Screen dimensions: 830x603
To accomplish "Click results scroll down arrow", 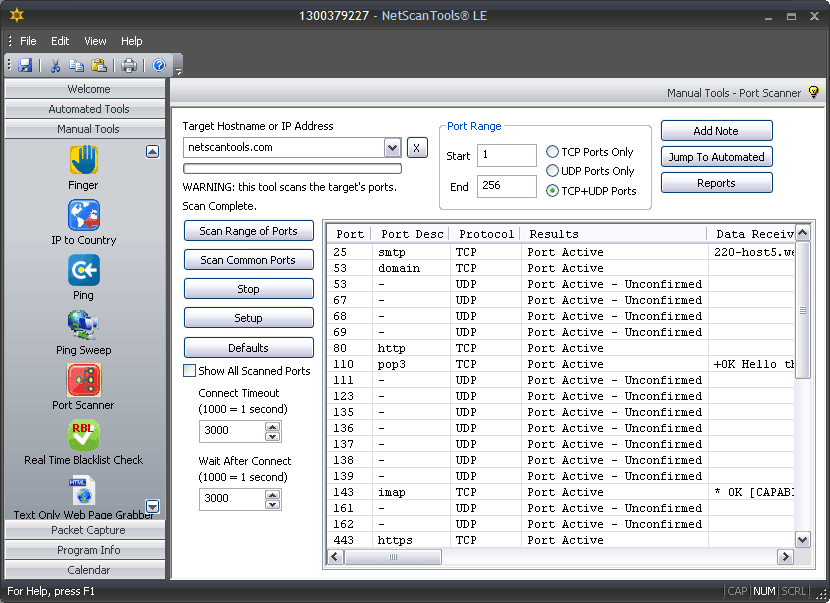I will click(x=802, y=540).
